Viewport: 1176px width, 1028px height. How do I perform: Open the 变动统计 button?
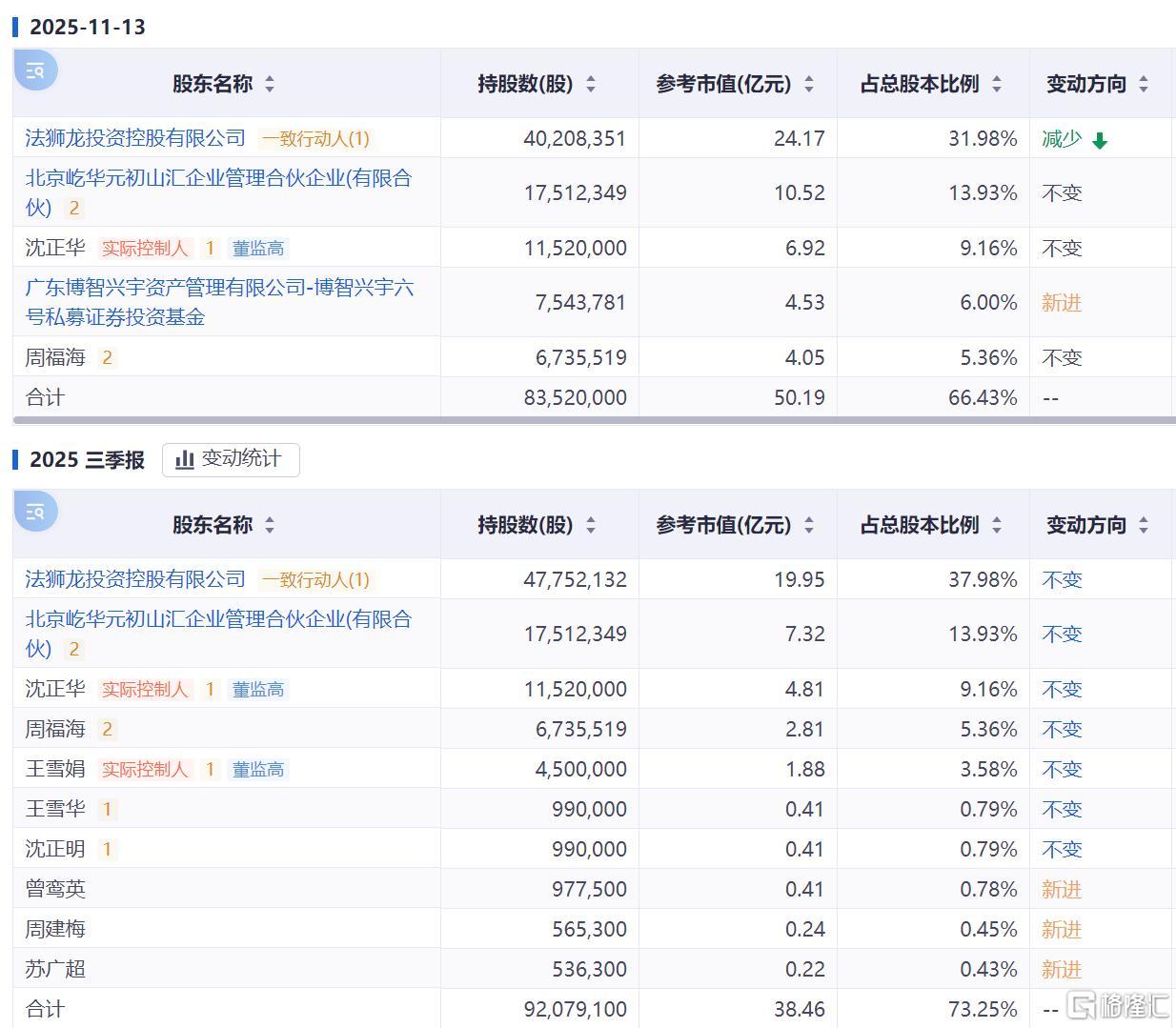230,459
